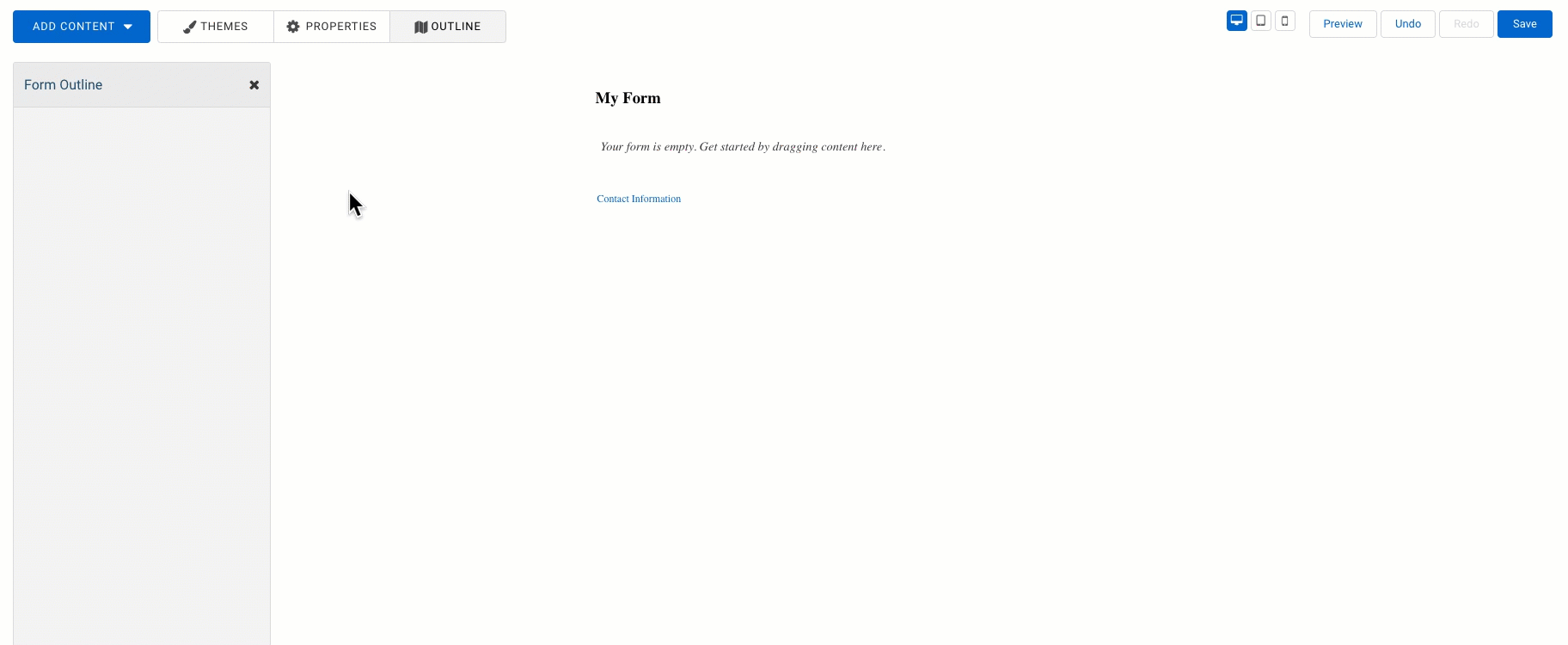This screenshot has width=1568, height=645.
Task: Click the empty form placeholder message
Action: pyautogui.click(x=743, y=147)
